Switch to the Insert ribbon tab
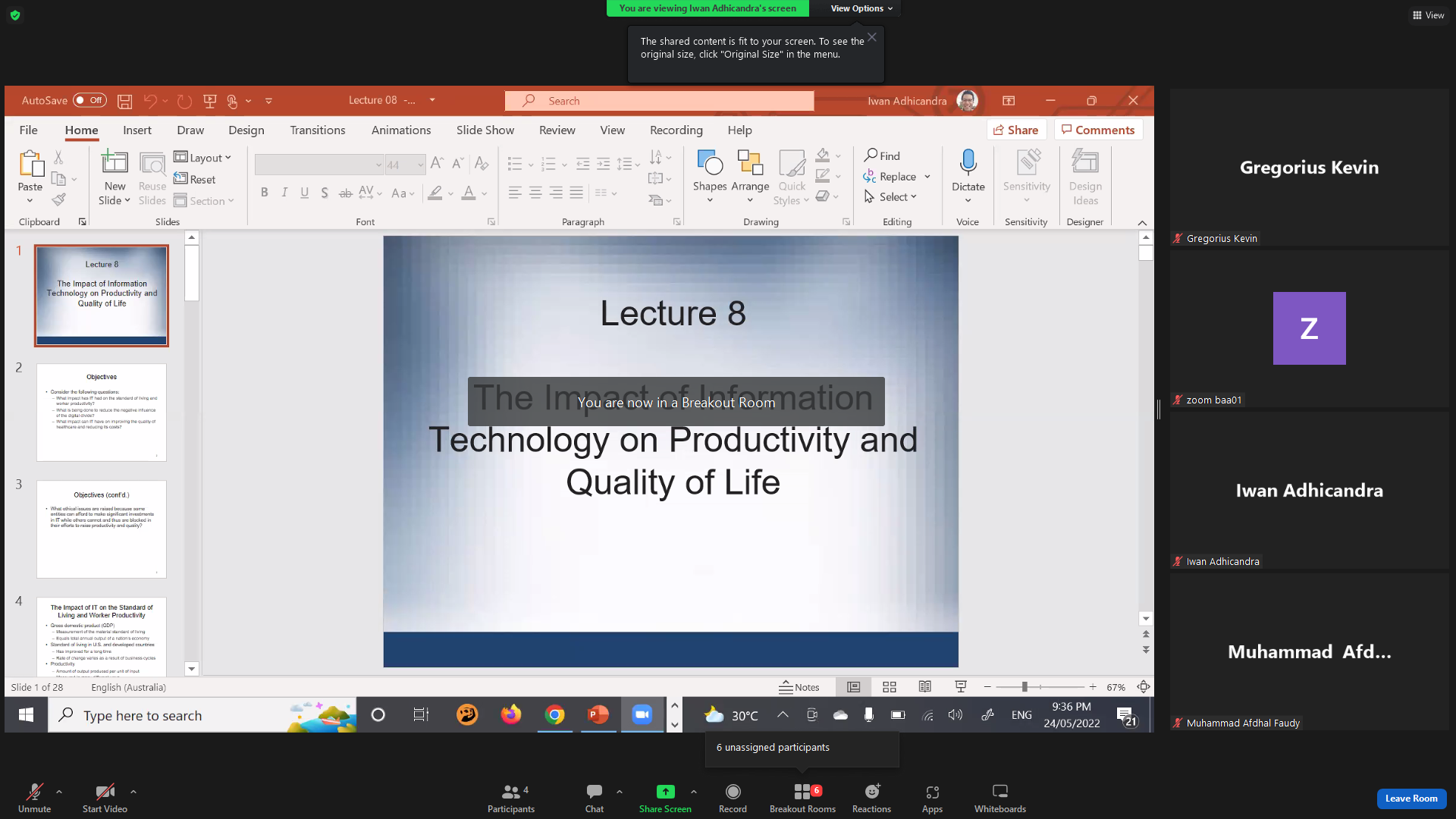 pos(137,130)
